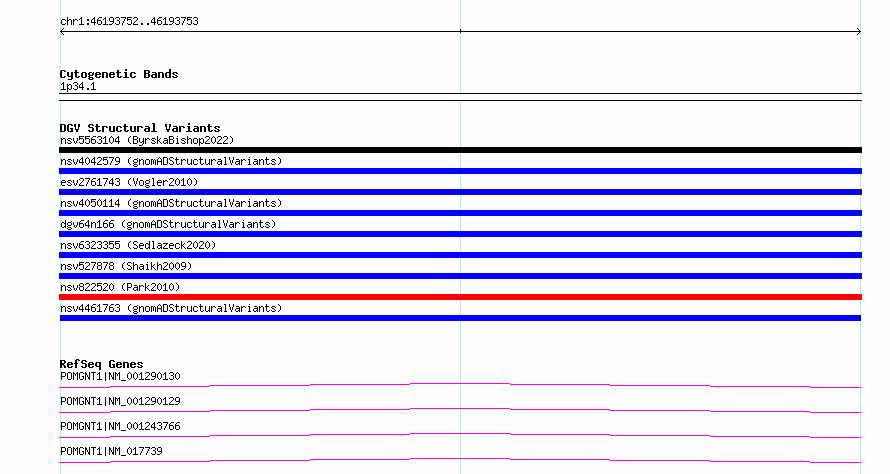Click the blue bar under nsv4042579
The image size is (890, 474).
tap(460, 171)
